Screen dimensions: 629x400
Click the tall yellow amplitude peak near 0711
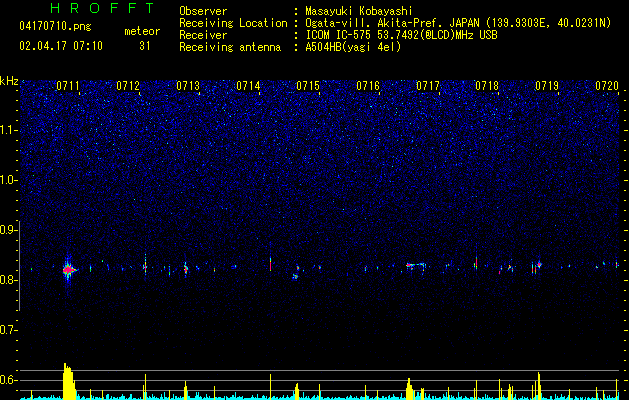pyautogui.click(x=69, y=381)
